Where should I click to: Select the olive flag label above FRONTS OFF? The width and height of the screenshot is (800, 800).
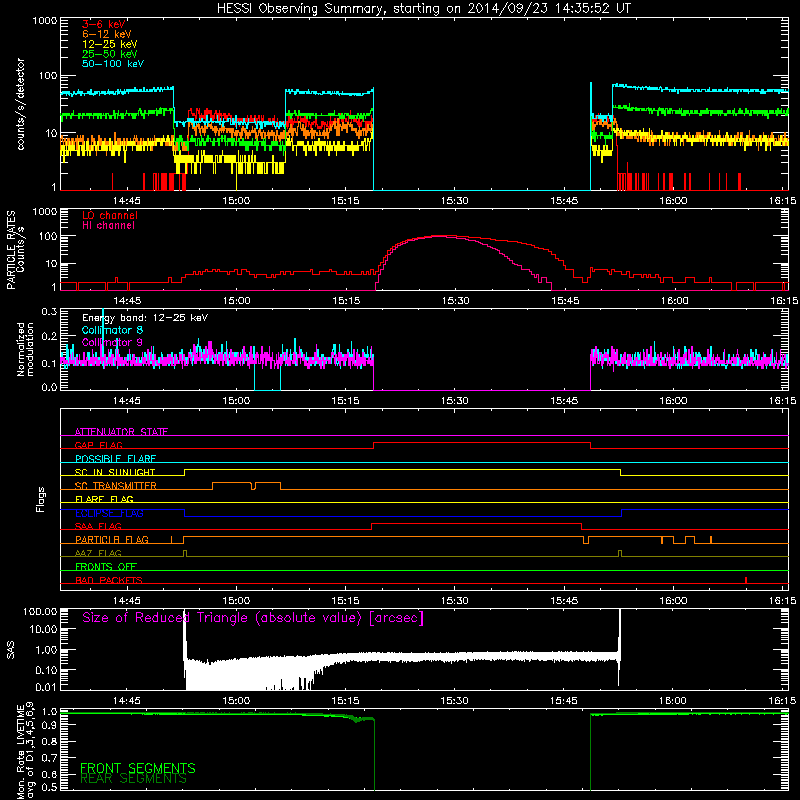(x=98, y=553)
